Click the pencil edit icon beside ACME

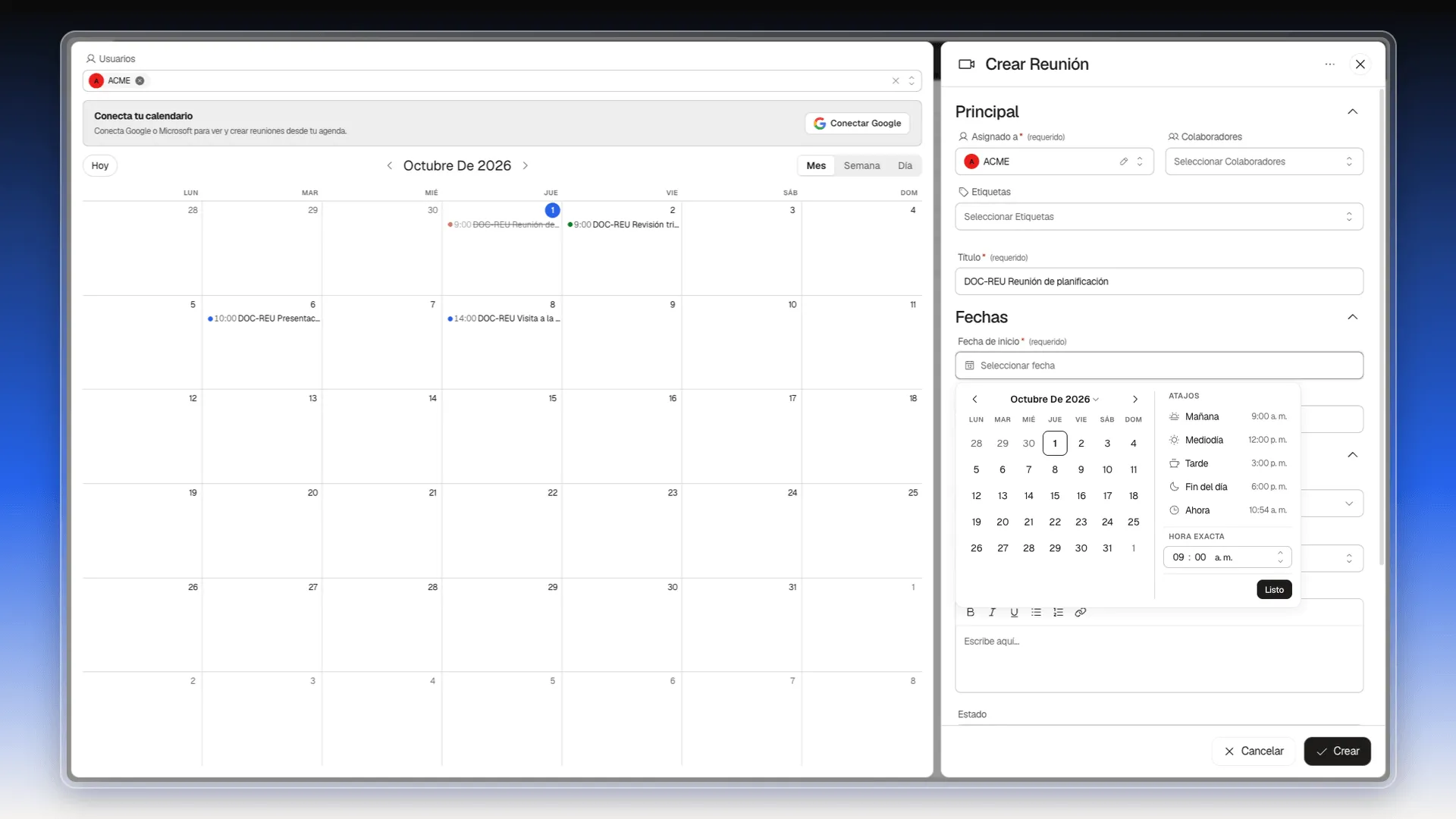(x=1124, y=162)
